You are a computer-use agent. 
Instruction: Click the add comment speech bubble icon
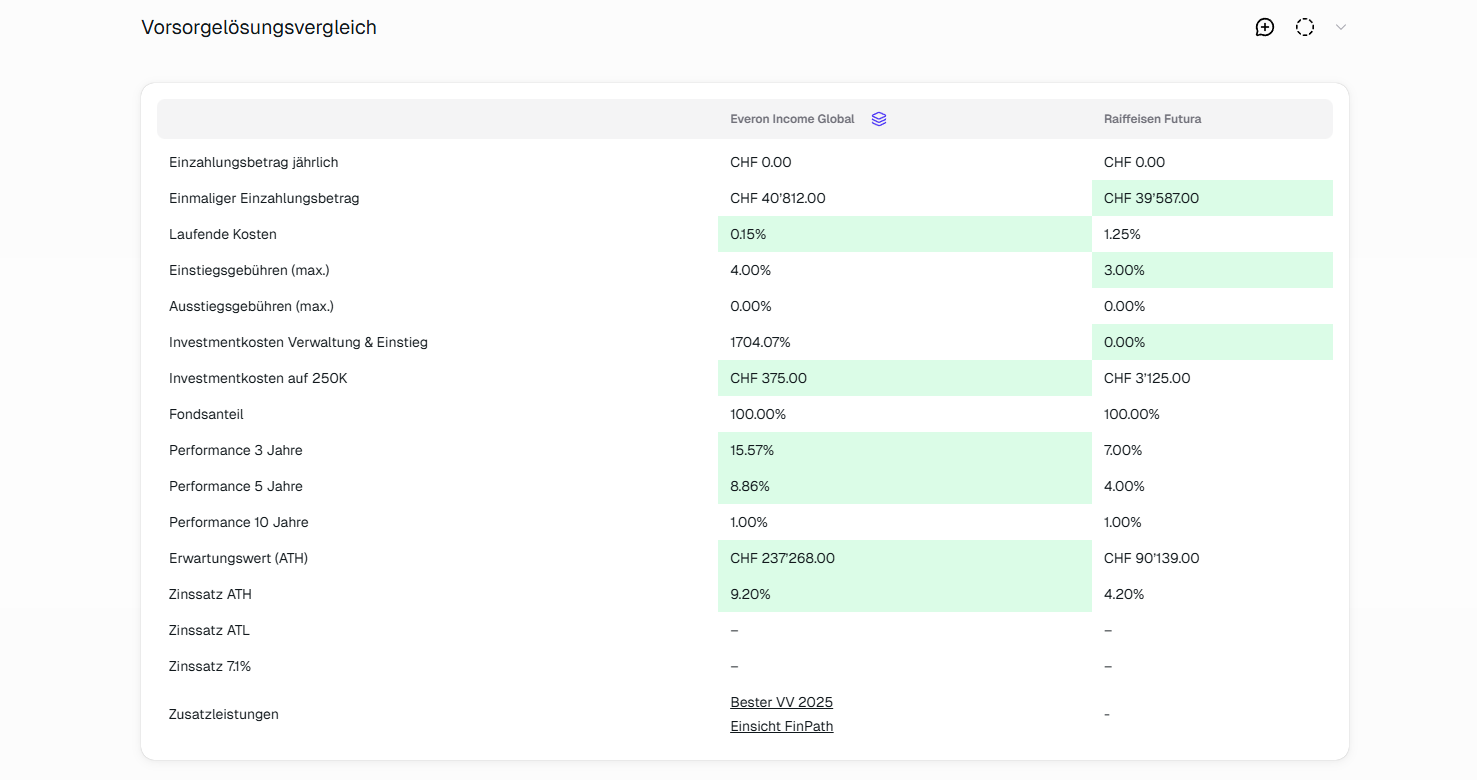coord(1265,27)
